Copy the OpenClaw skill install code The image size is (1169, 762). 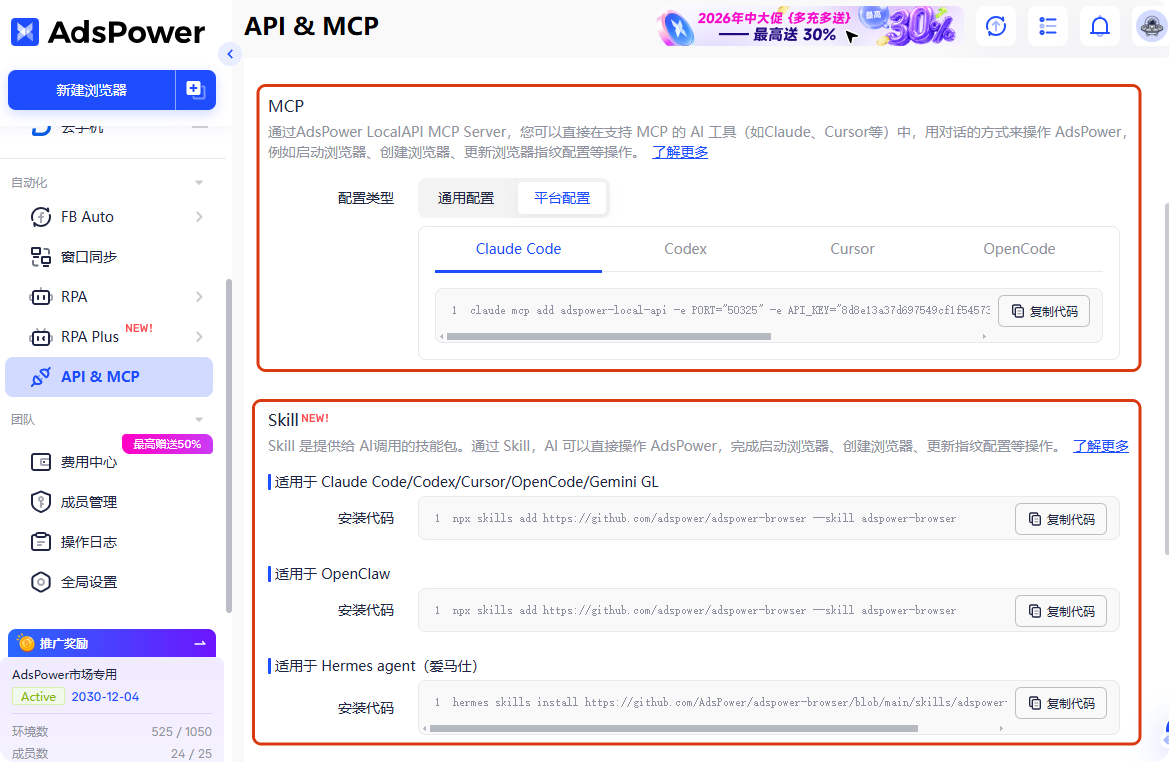coord(1060,611)
